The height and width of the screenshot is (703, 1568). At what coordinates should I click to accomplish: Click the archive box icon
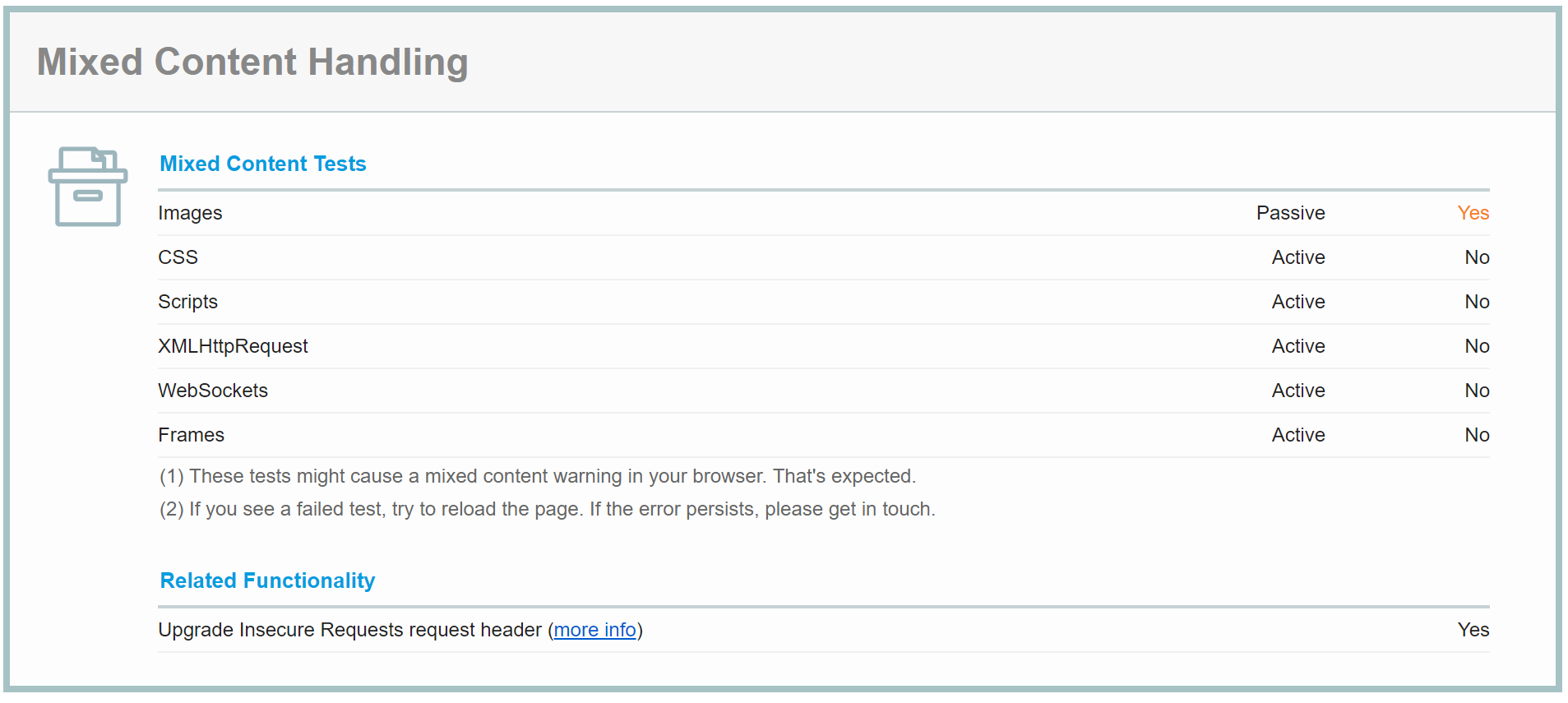tap(88, 187)
